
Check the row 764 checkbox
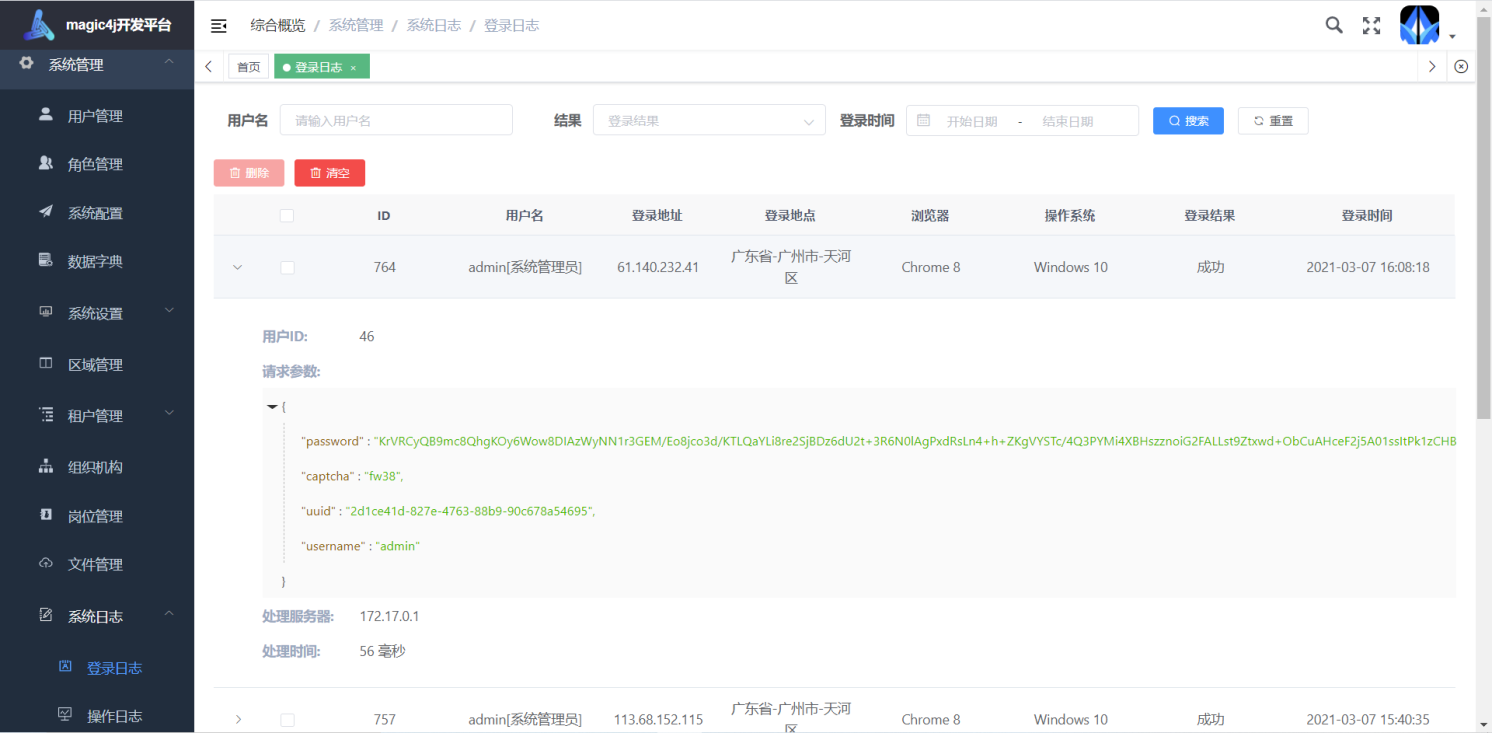pos(287,267)
